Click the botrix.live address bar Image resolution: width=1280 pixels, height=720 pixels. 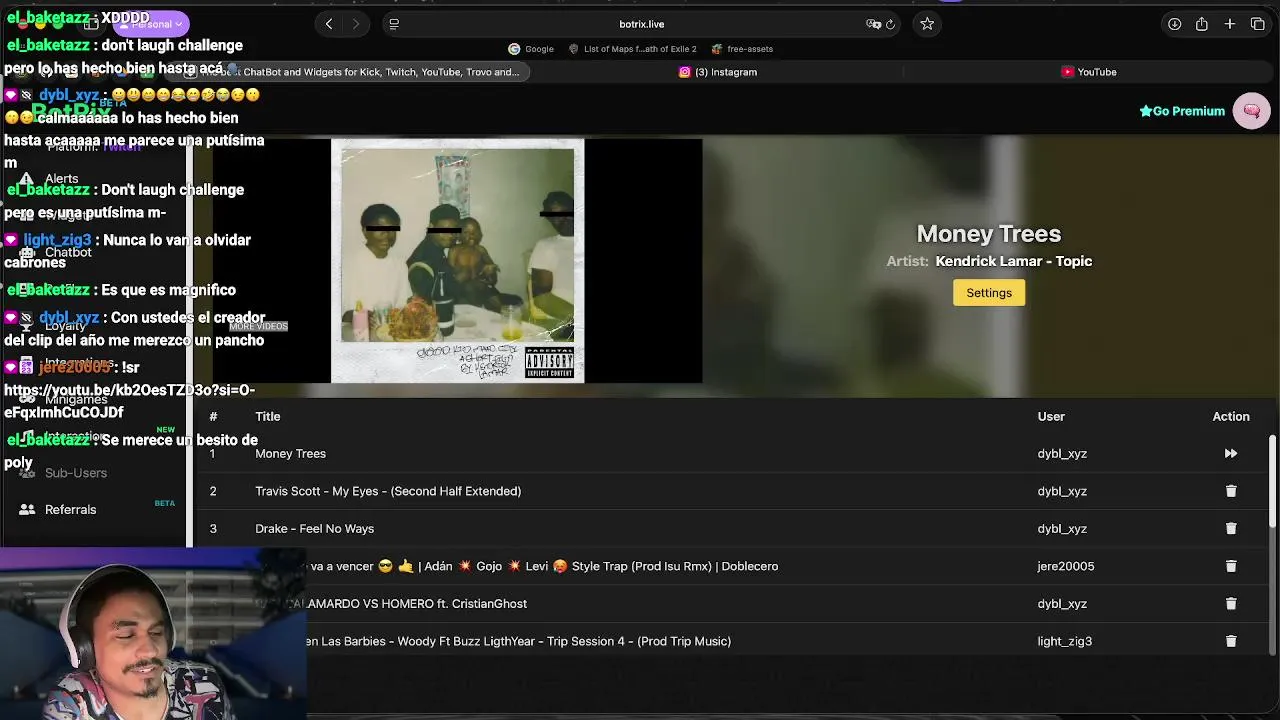click(641, 24)
